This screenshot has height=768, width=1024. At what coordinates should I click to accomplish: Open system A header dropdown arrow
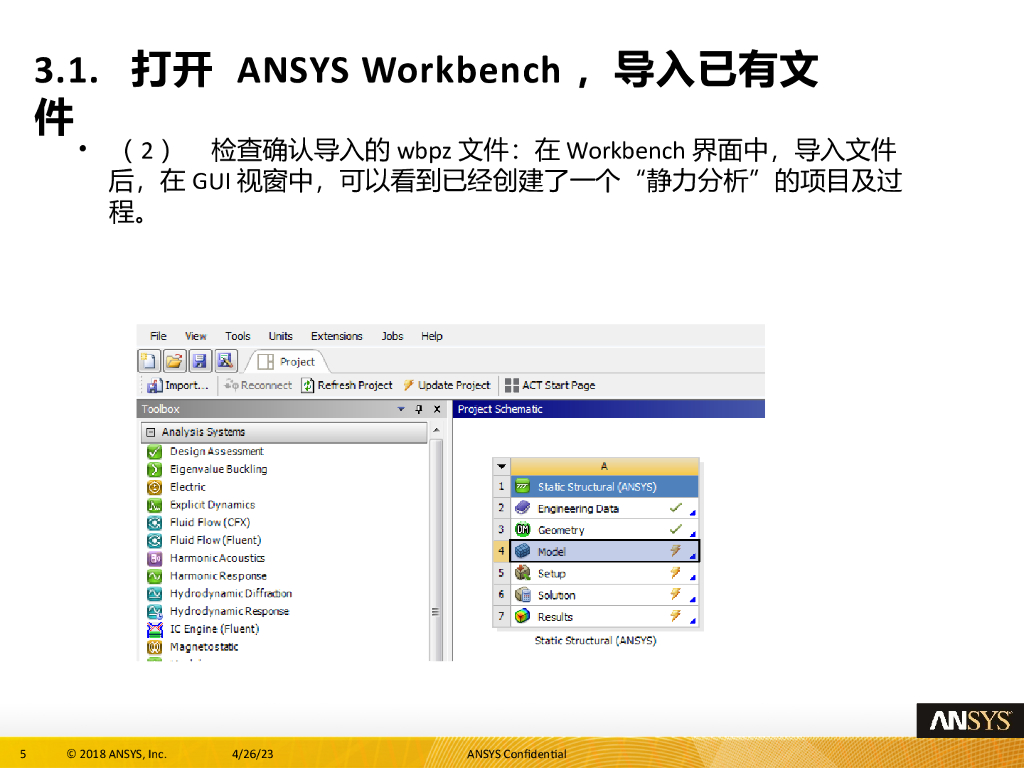(502, 466)
